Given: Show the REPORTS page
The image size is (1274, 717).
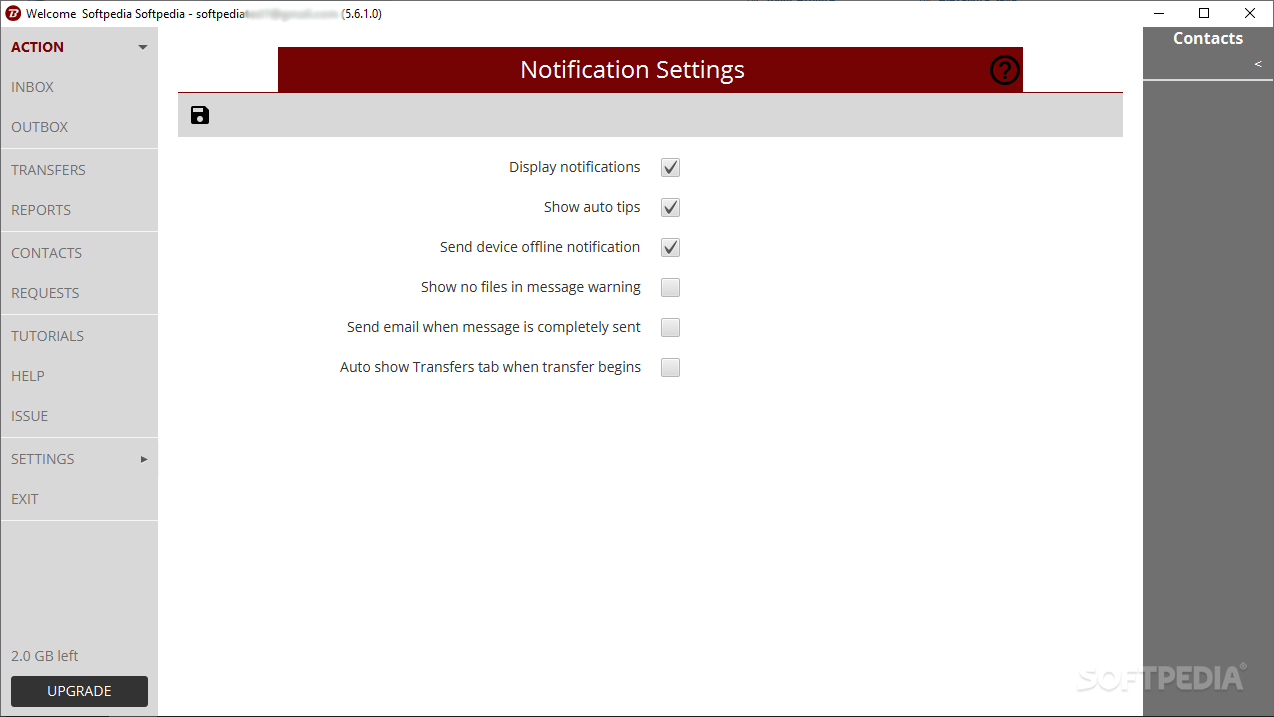Looking at the screenshot, I should (x=41, y=210).
